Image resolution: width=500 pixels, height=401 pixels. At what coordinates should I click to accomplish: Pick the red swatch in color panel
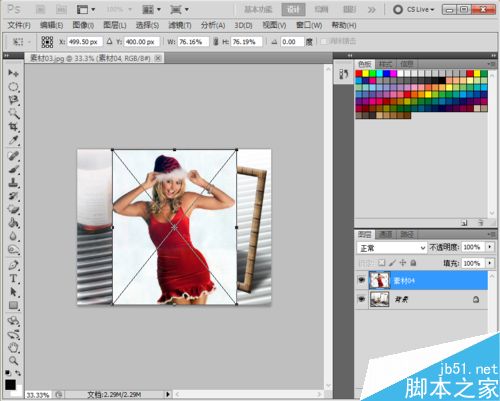point(359,73)
